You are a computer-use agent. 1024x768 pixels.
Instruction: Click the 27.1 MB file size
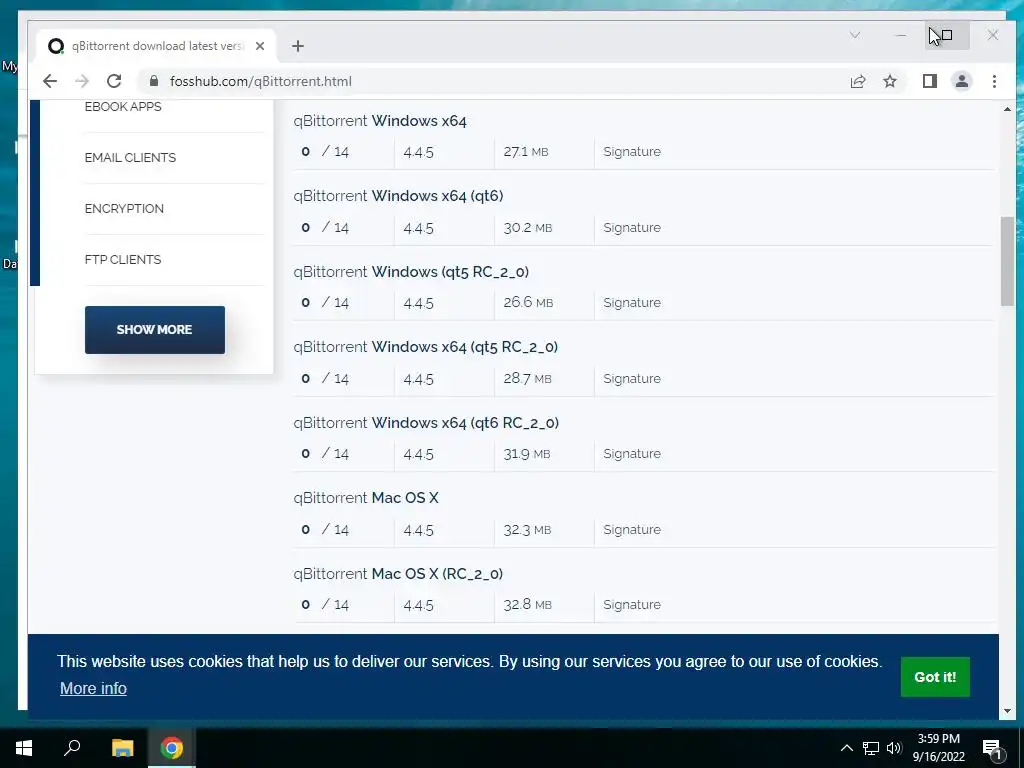525,152
